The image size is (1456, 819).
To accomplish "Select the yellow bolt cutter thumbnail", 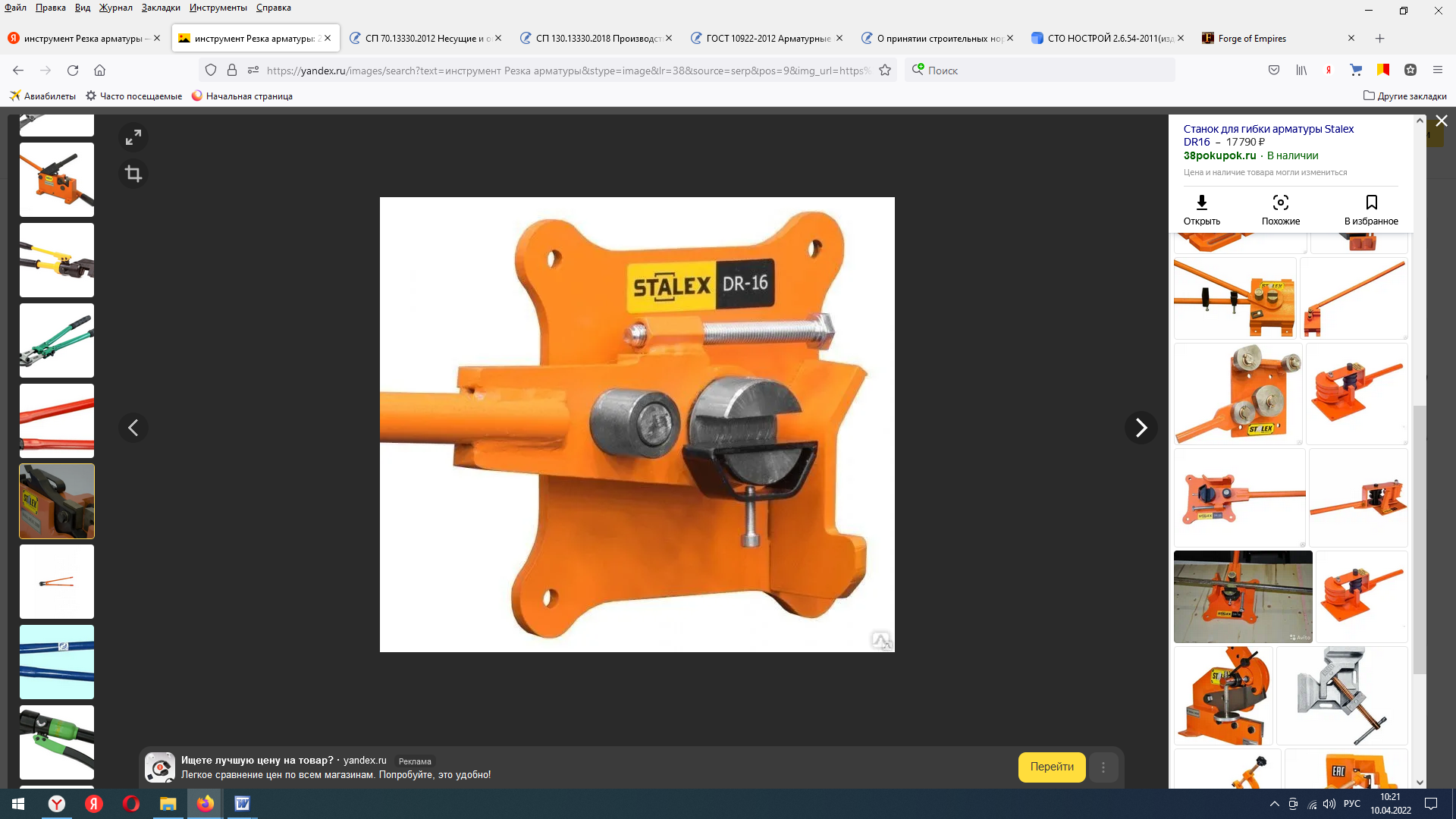I will click(x=57, y=260).
